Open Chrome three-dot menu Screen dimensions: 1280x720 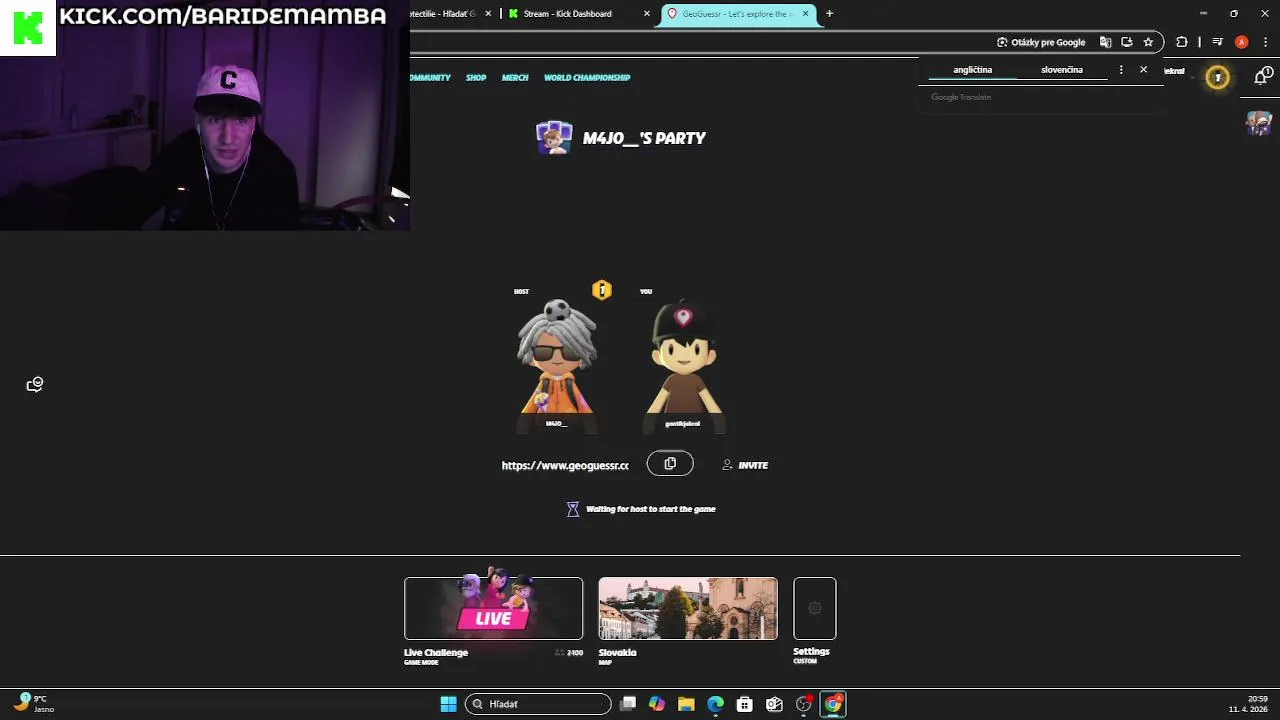tap(1265, 42)
